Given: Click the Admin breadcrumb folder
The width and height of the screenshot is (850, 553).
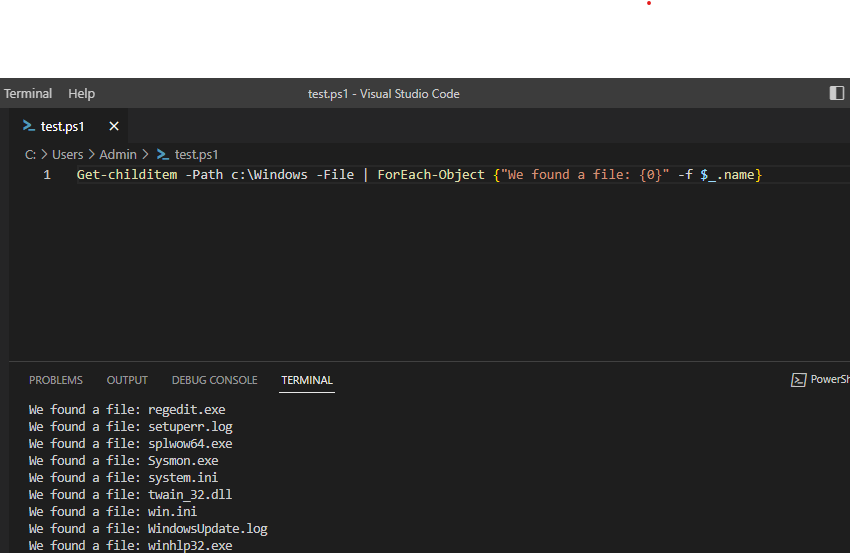Looking at the screenshot, I should pos(118,155).
